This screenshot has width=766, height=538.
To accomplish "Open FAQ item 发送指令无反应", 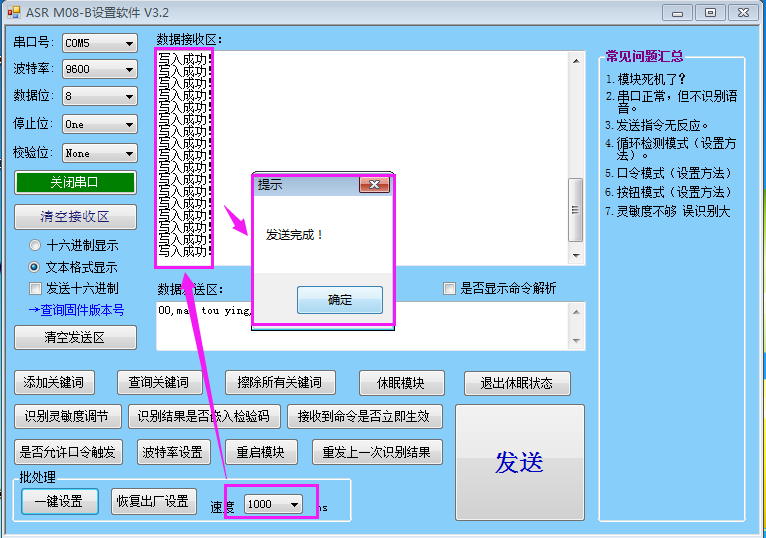I will (x=661, y=126).
